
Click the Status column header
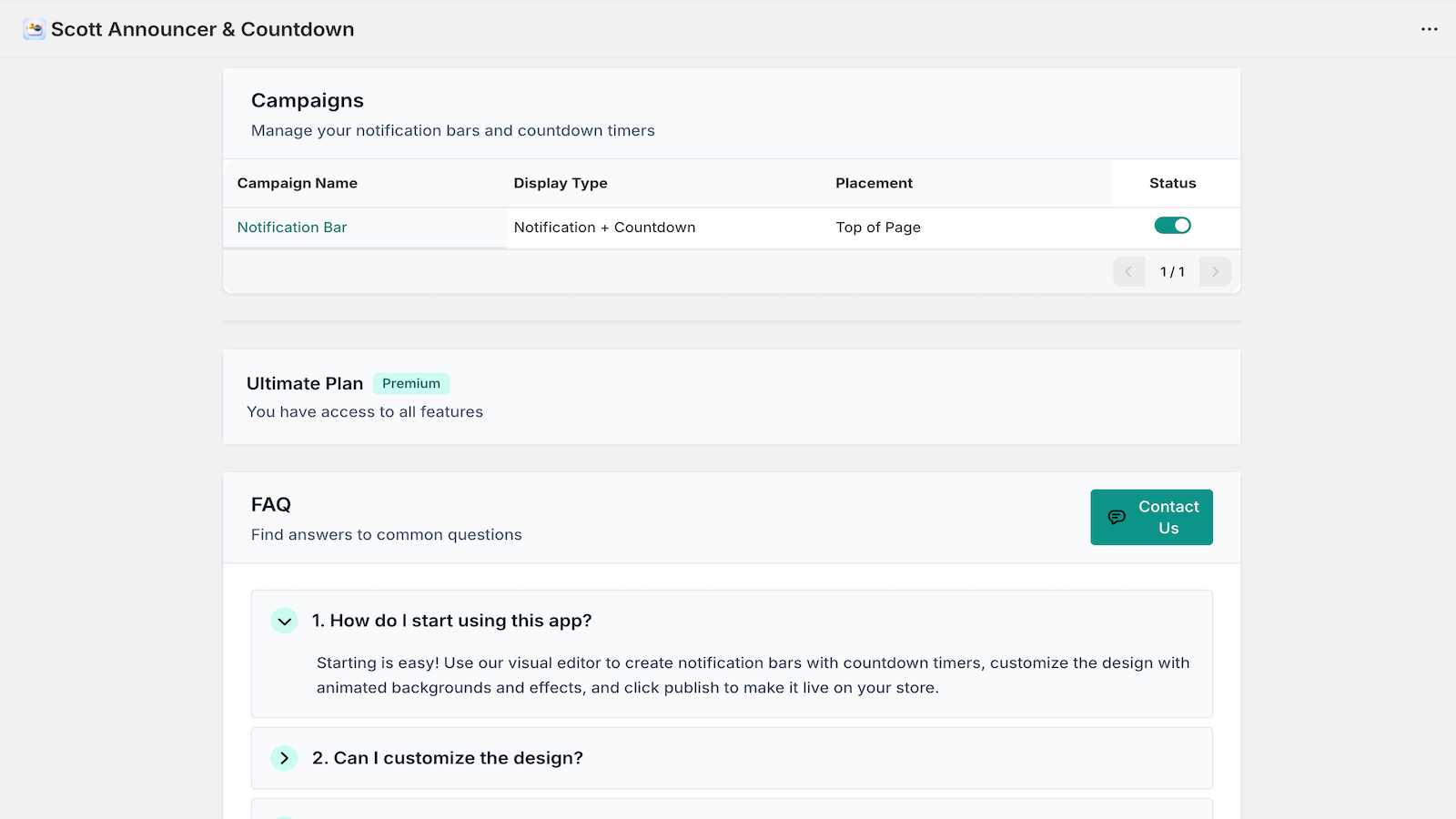coord(1172,183)
